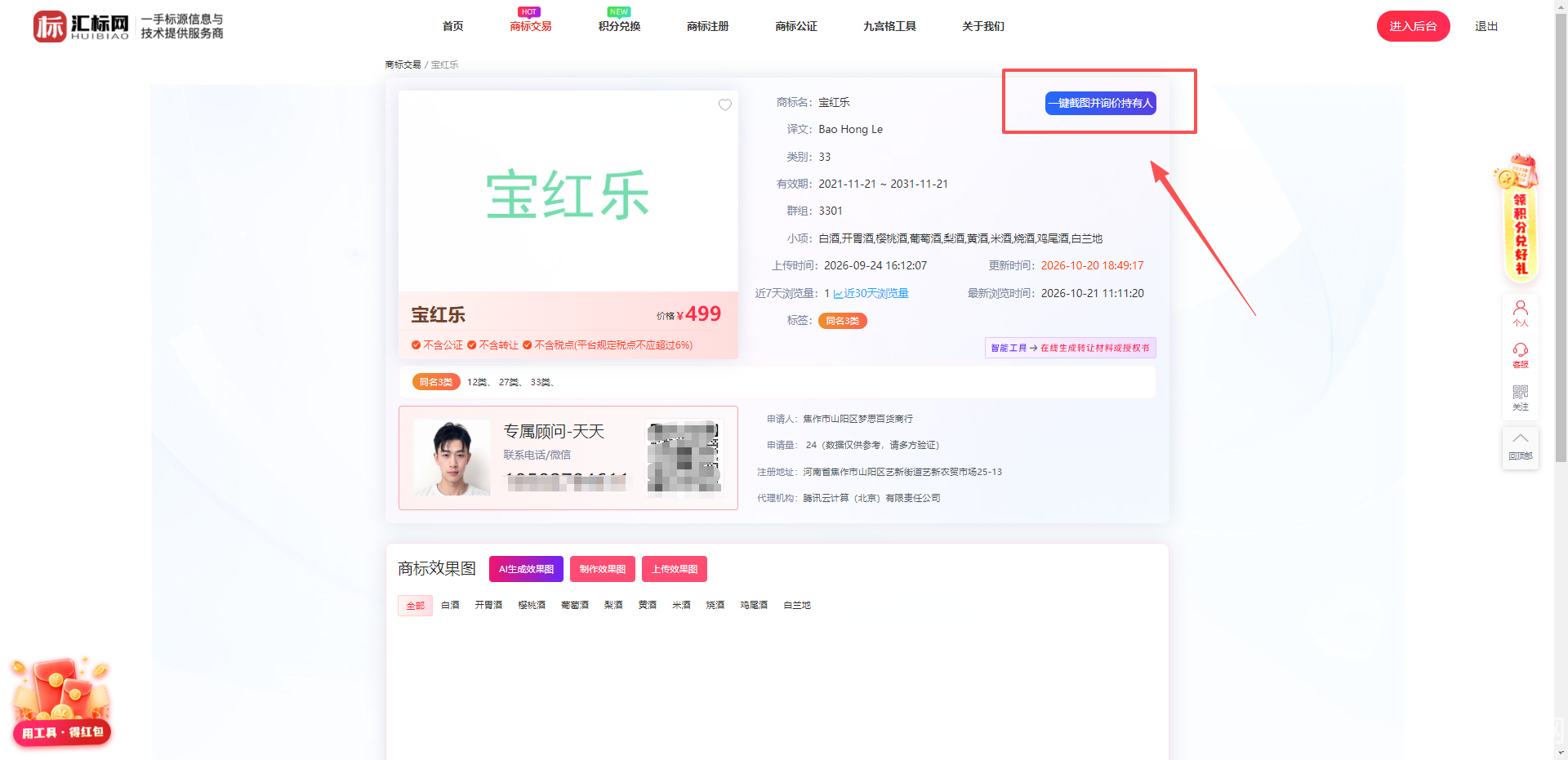Screen dimensions: 1568x760
Task: Select the 米酒 filter tab
Action: point(681,605)
